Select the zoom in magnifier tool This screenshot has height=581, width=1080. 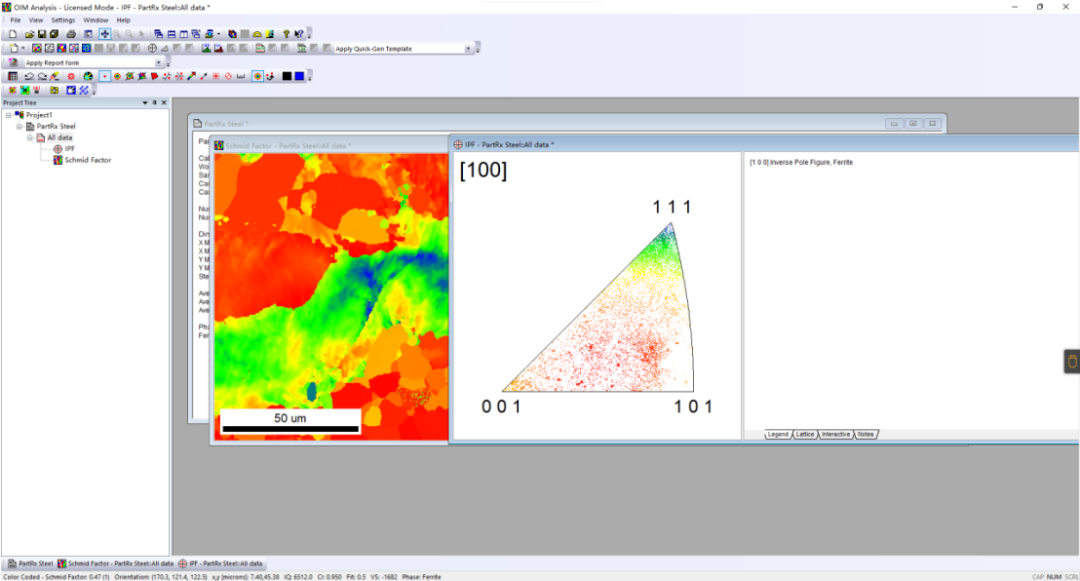[116, 33]
